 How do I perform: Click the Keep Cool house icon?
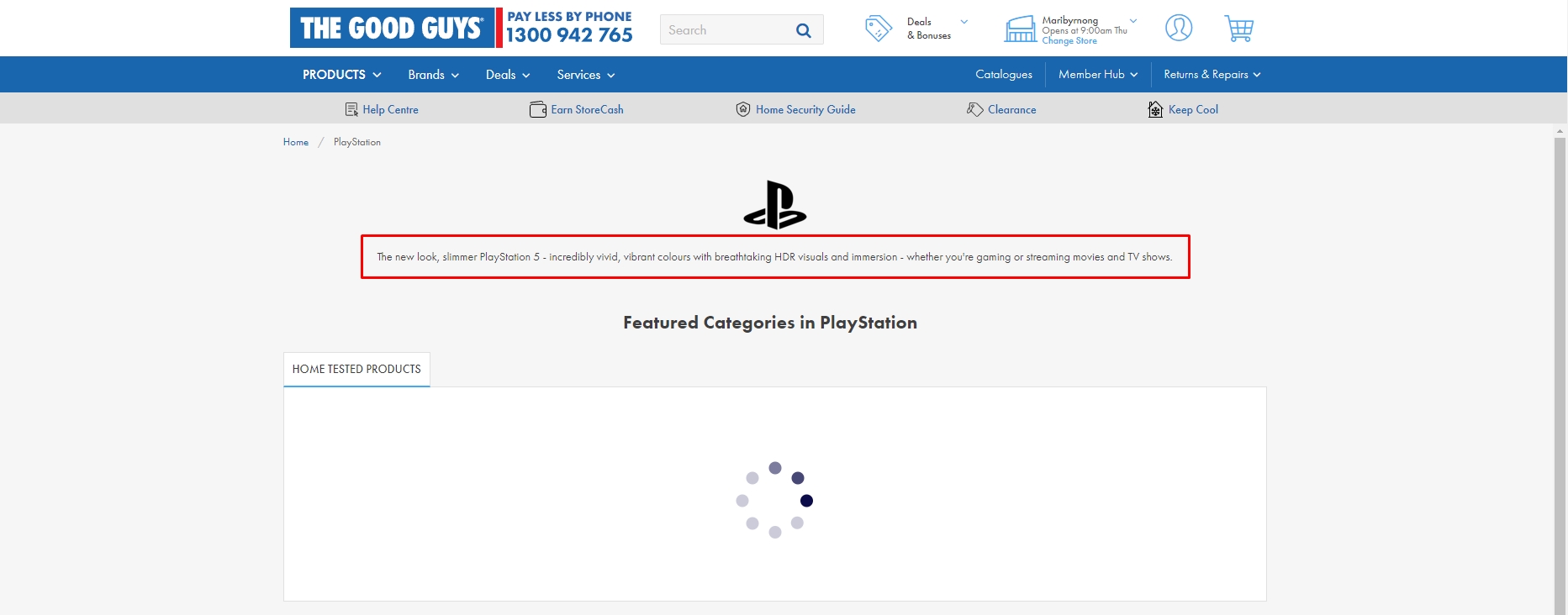(1156, 109)
